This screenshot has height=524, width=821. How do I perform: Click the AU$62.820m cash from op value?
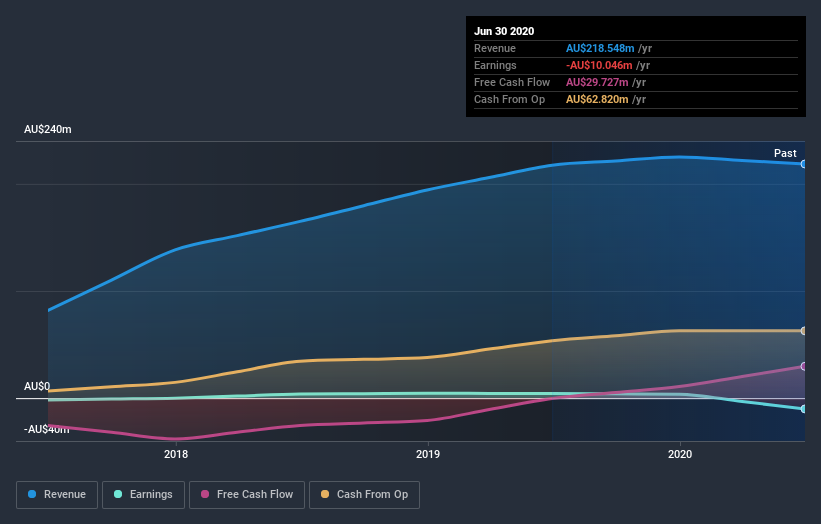point(597,99)
